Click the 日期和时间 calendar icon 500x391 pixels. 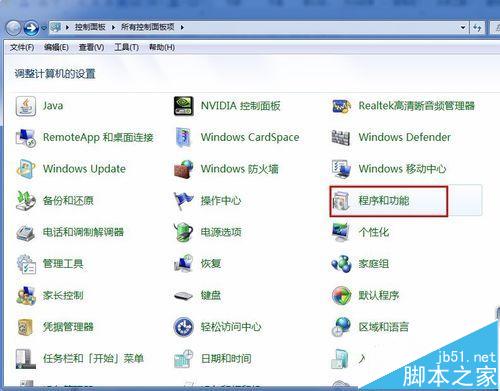coord(183,359)
